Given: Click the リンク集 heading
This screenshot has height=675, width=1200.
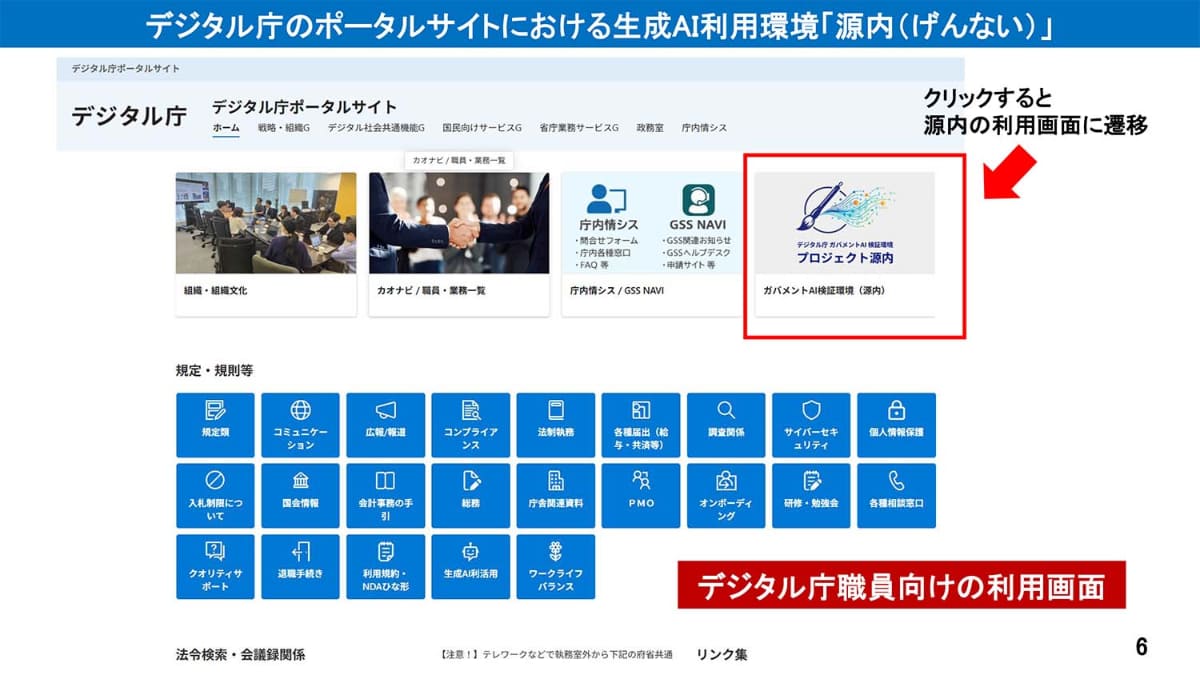Looking at the screenshot, I should tap(722, 655).
